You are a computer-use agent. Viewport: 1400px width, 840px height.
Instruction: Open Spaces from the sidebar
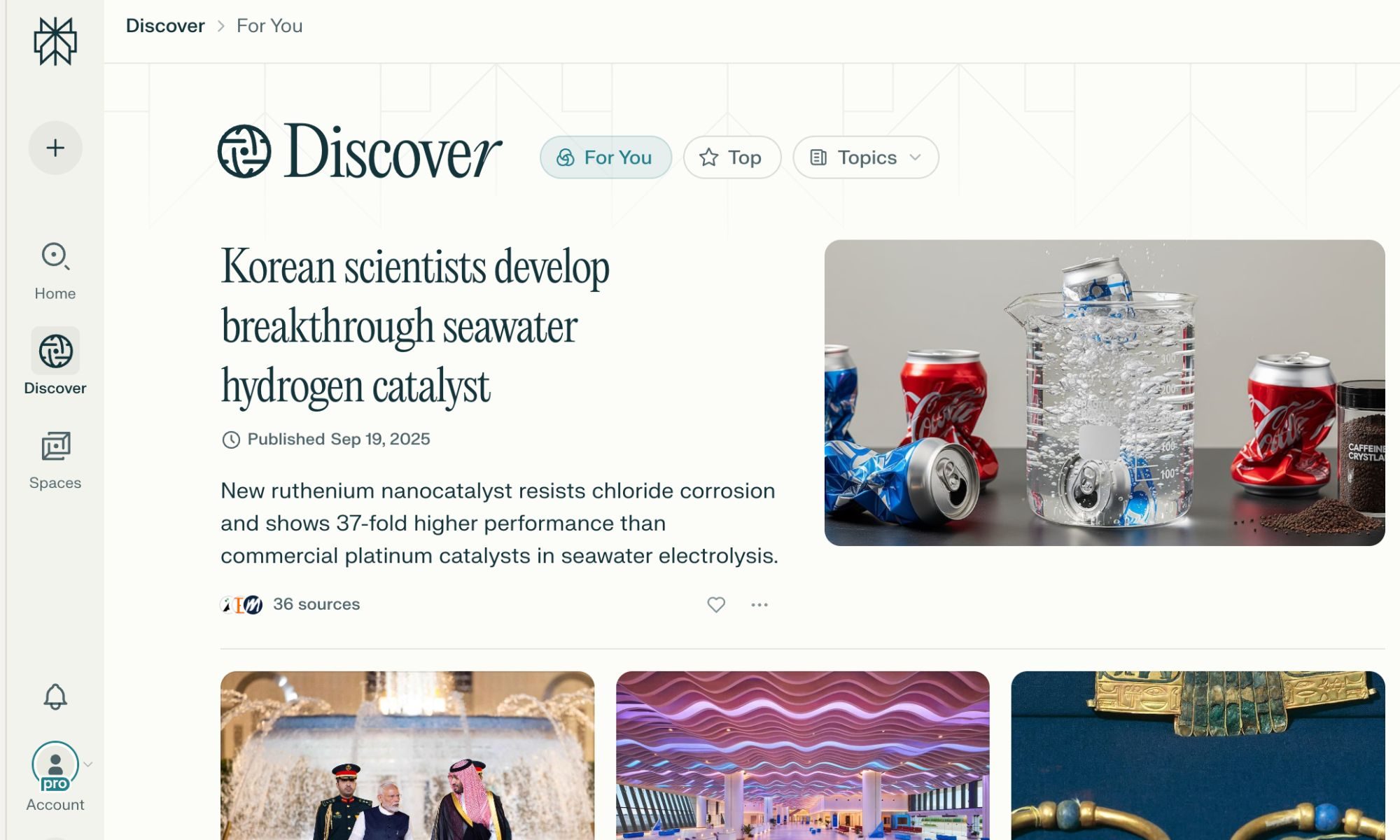55,461
